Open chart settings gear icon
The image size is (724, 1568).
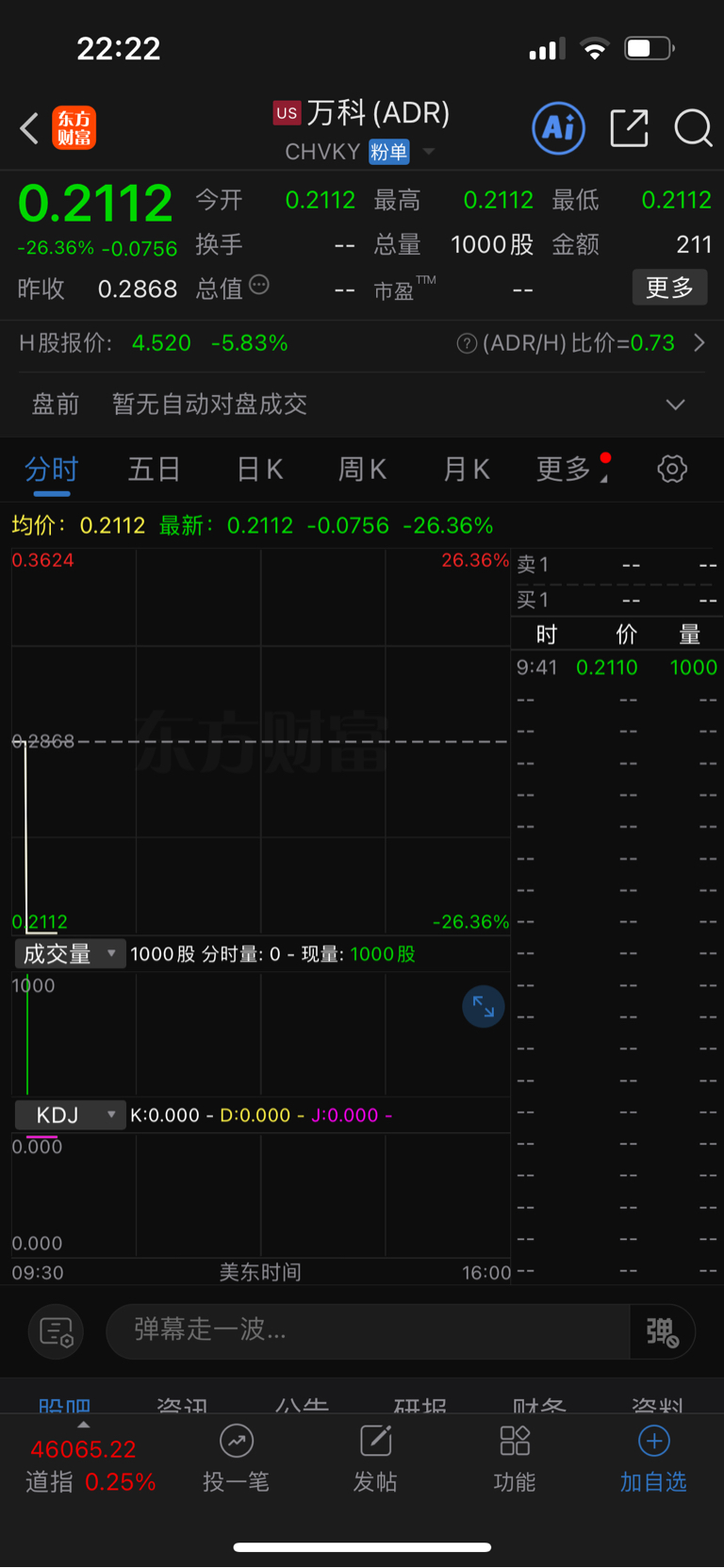672,469
